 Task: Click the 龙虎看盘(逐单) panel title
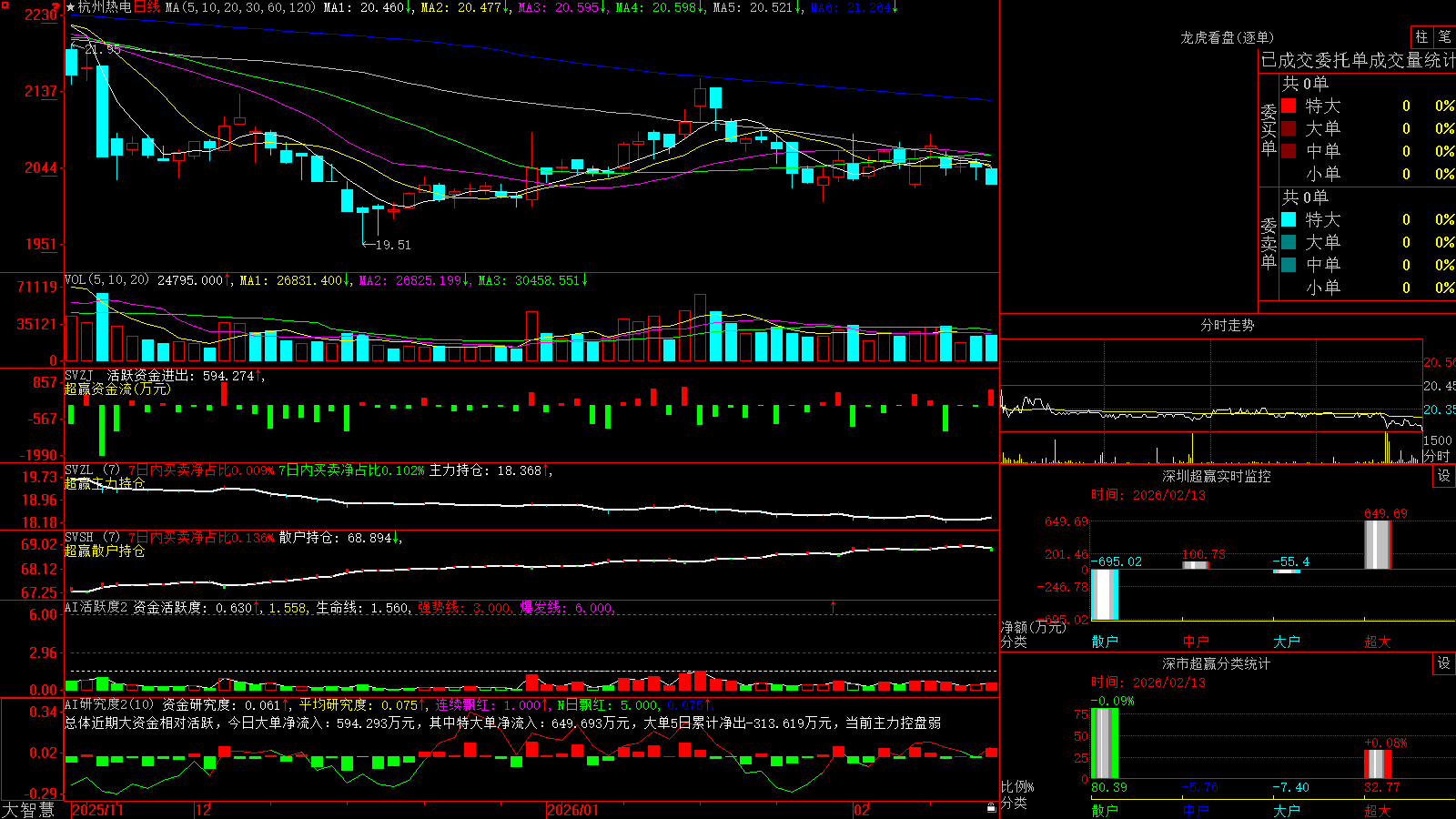[x=1227, y=37]
